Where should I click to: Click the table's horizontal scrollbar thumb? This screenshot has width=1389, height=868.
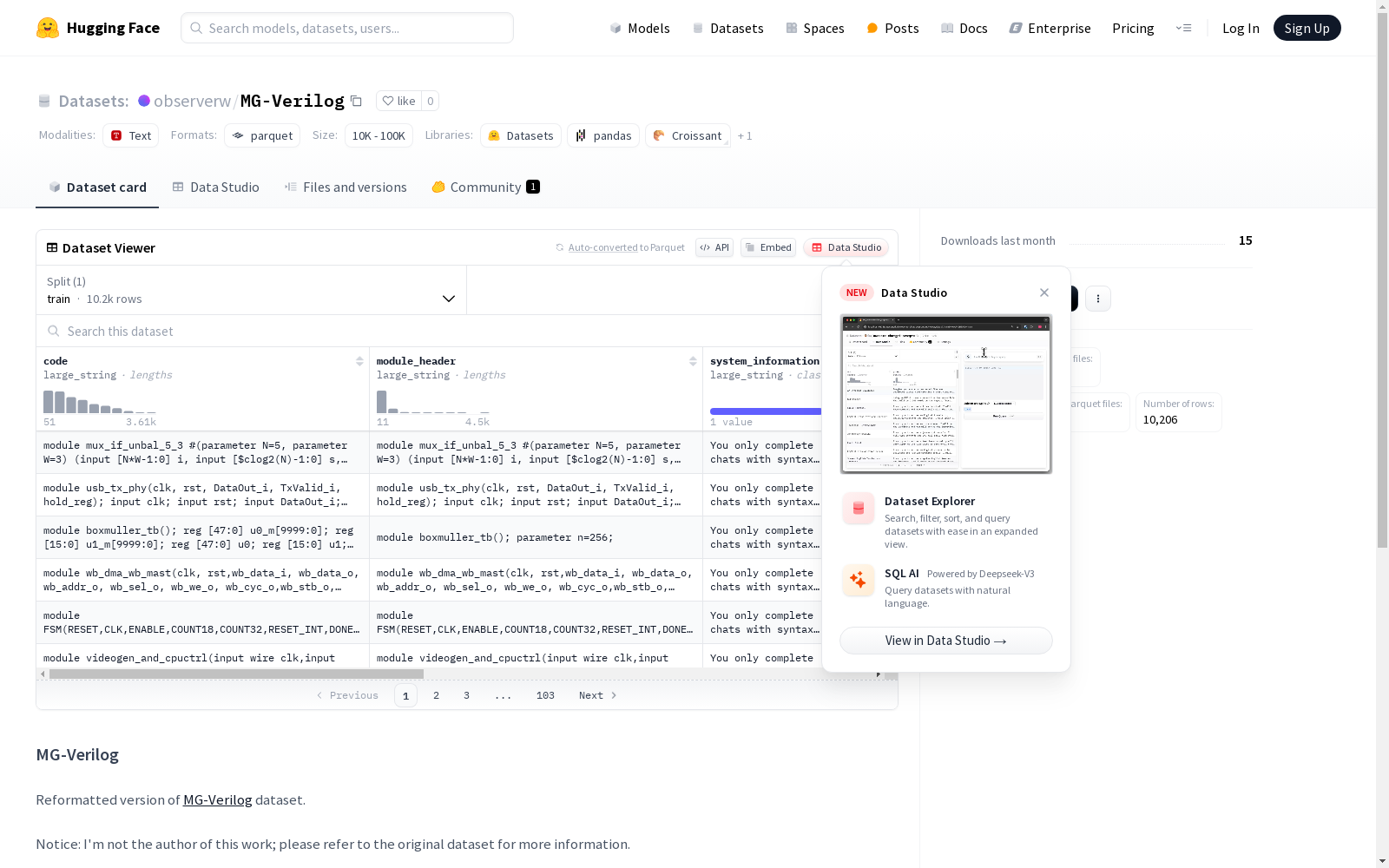[x=236, y=674]
